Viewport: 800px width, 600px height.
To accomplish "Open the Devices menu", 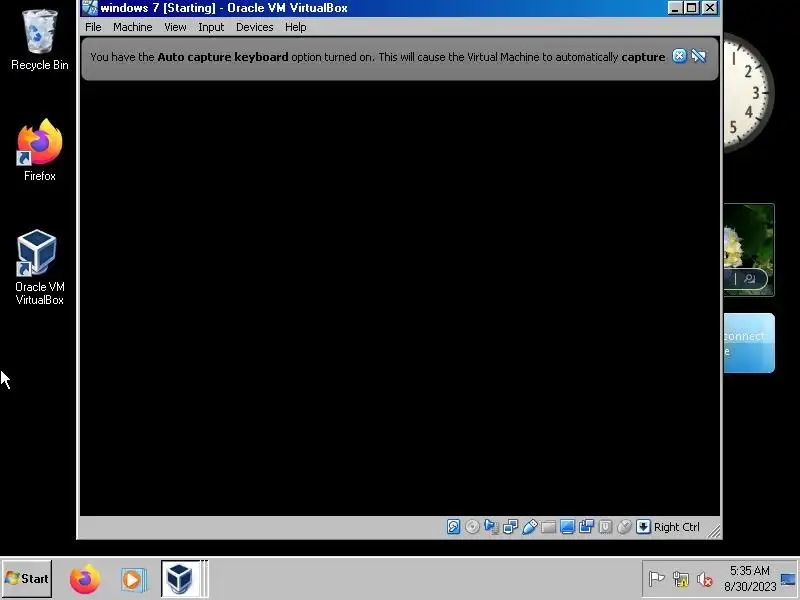I will click(255, 27).
